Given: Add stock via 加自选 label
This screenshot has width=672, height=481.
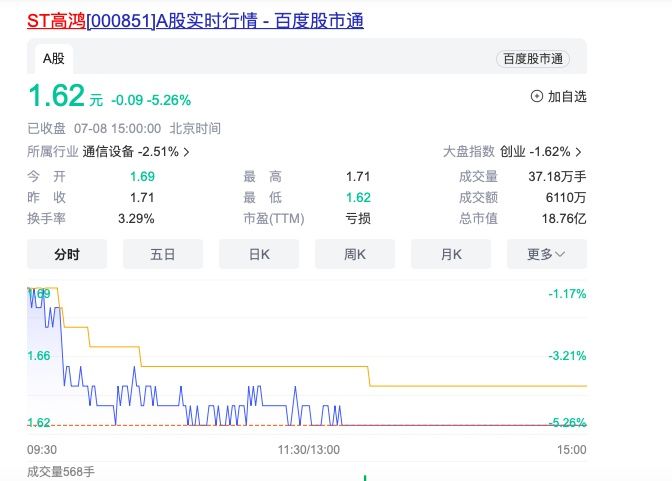Looking at the screenshot, I should tap(567, 96).
